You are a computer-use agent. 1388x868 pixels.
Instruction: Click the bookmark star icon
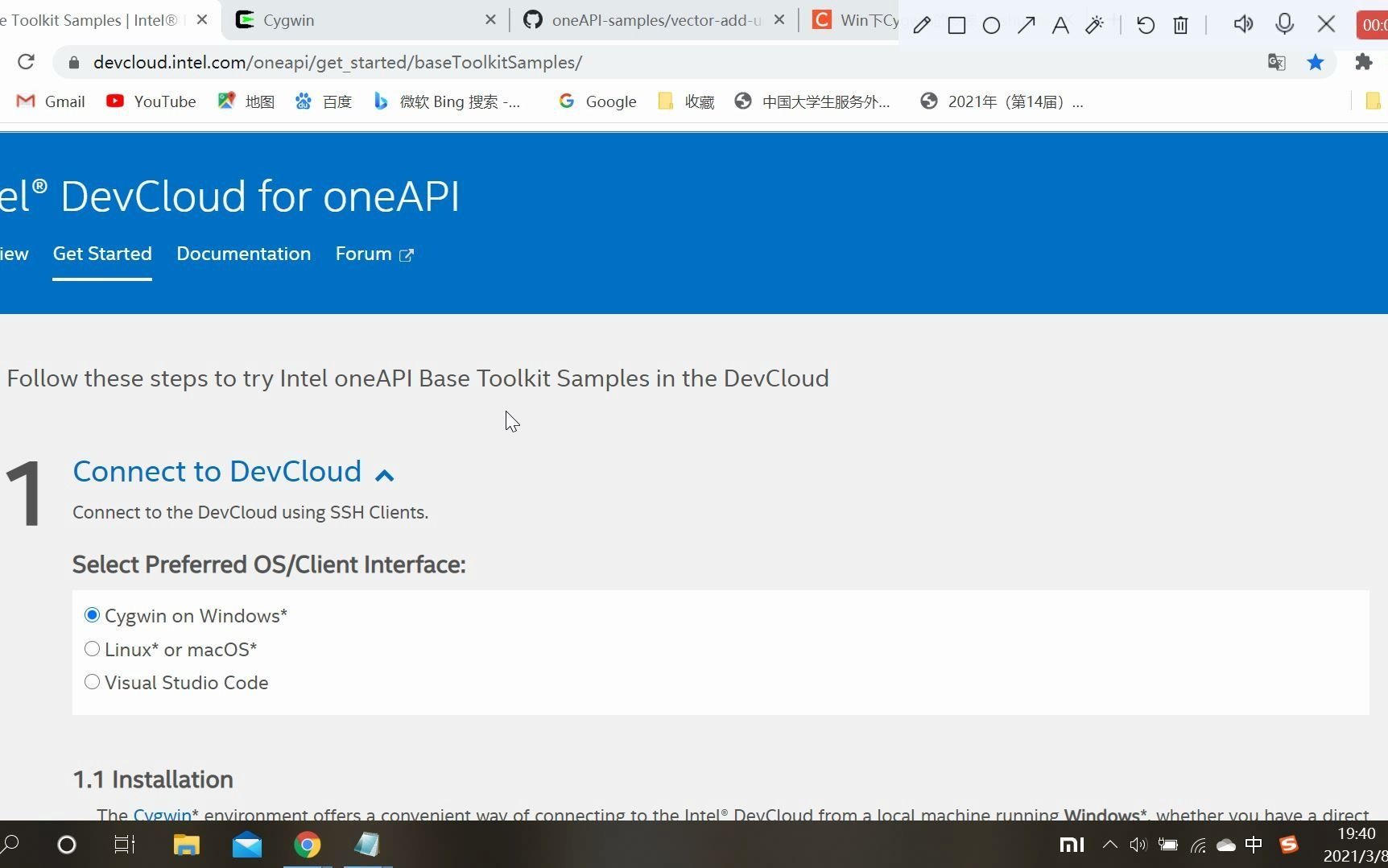coord(1316,62)
